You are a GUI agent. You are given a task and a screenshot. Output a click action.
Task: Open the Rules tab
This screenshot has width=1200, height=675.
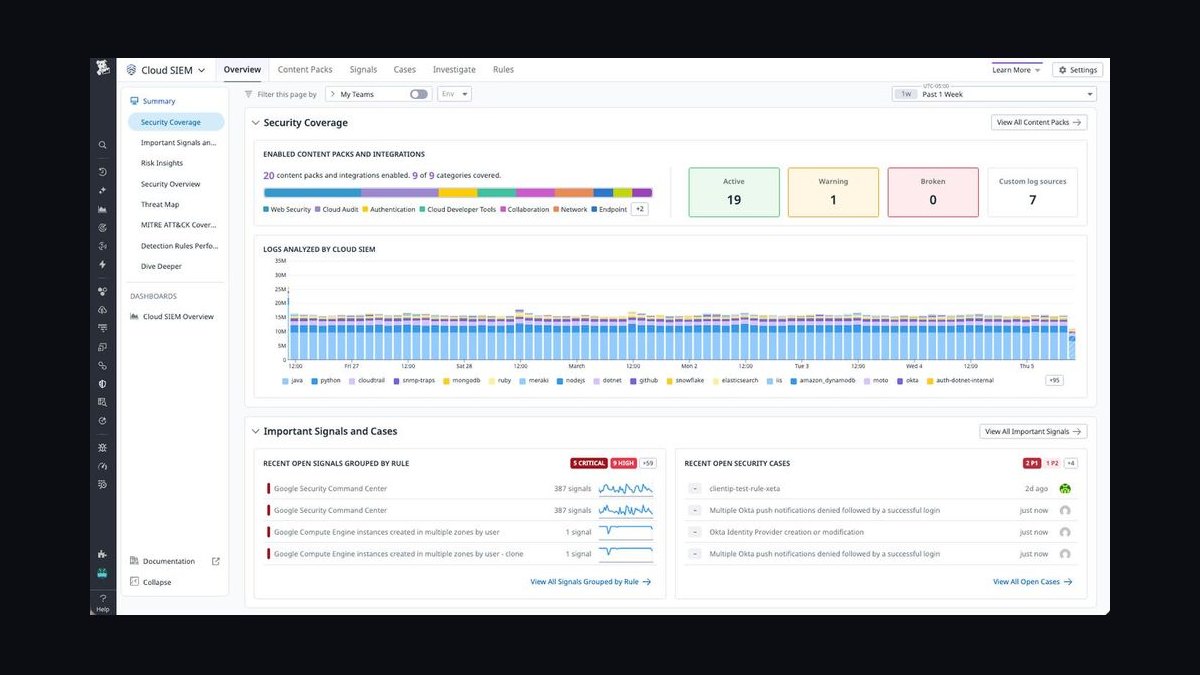point(503,70)
